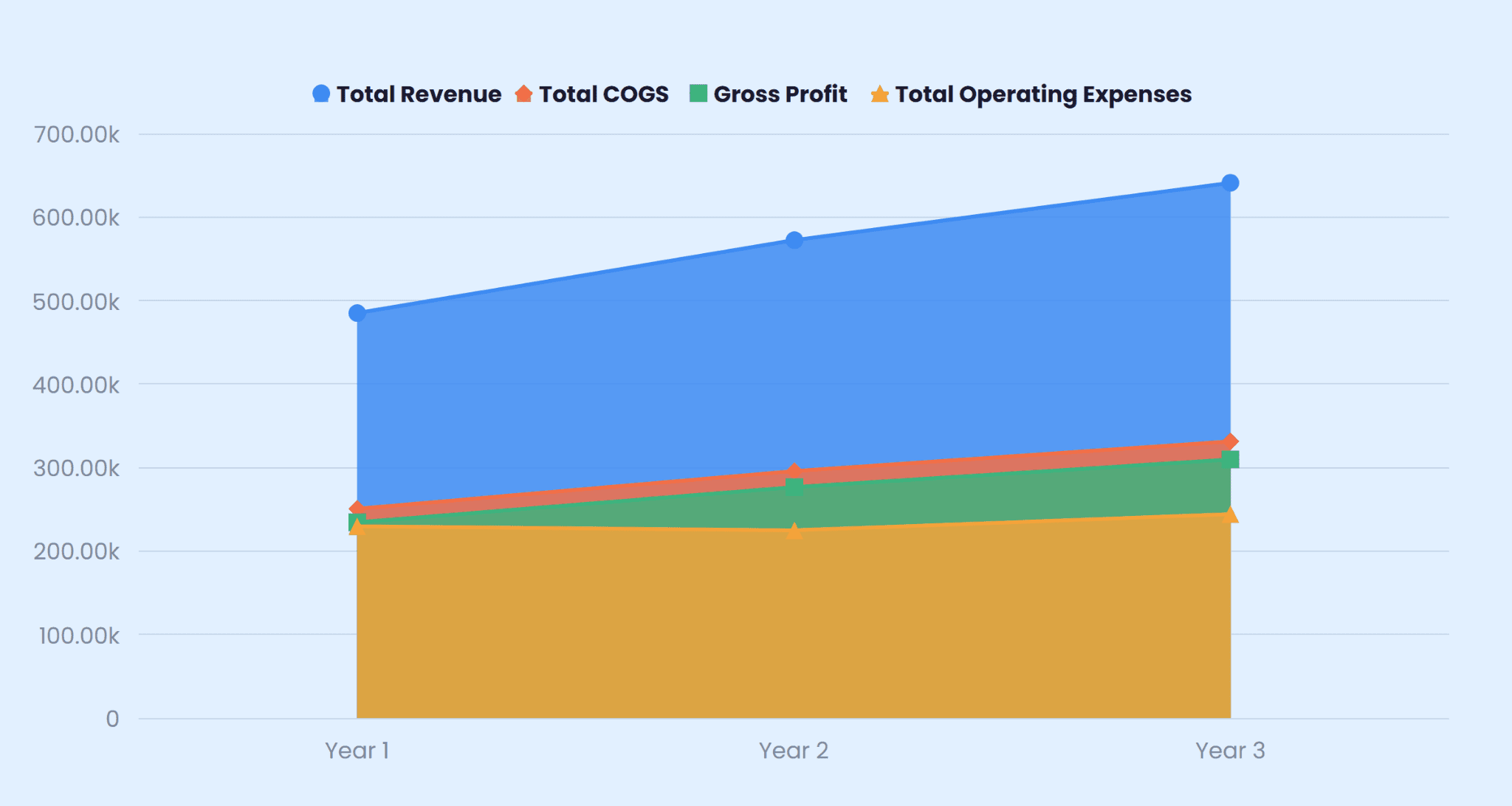Image resolution: width=1512 pixels, height=806 pixels.
Task: Click the 600.00k axis label
Action: [x=76, y=218]
